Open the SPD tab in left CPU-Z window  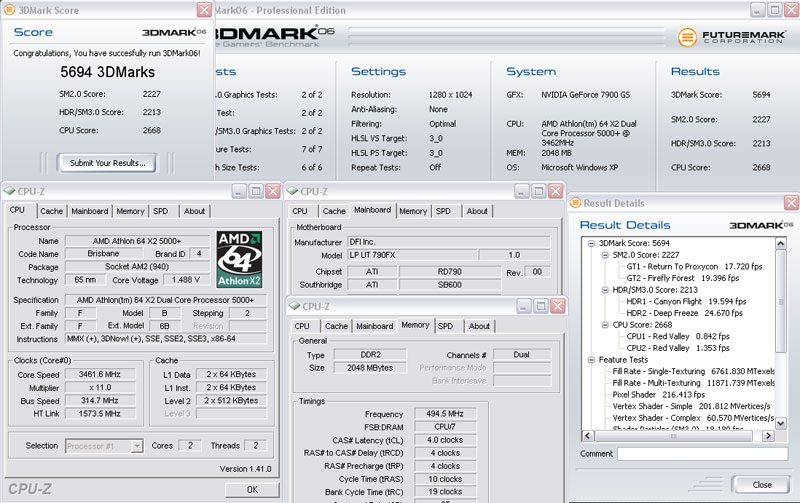click(161, 211)
